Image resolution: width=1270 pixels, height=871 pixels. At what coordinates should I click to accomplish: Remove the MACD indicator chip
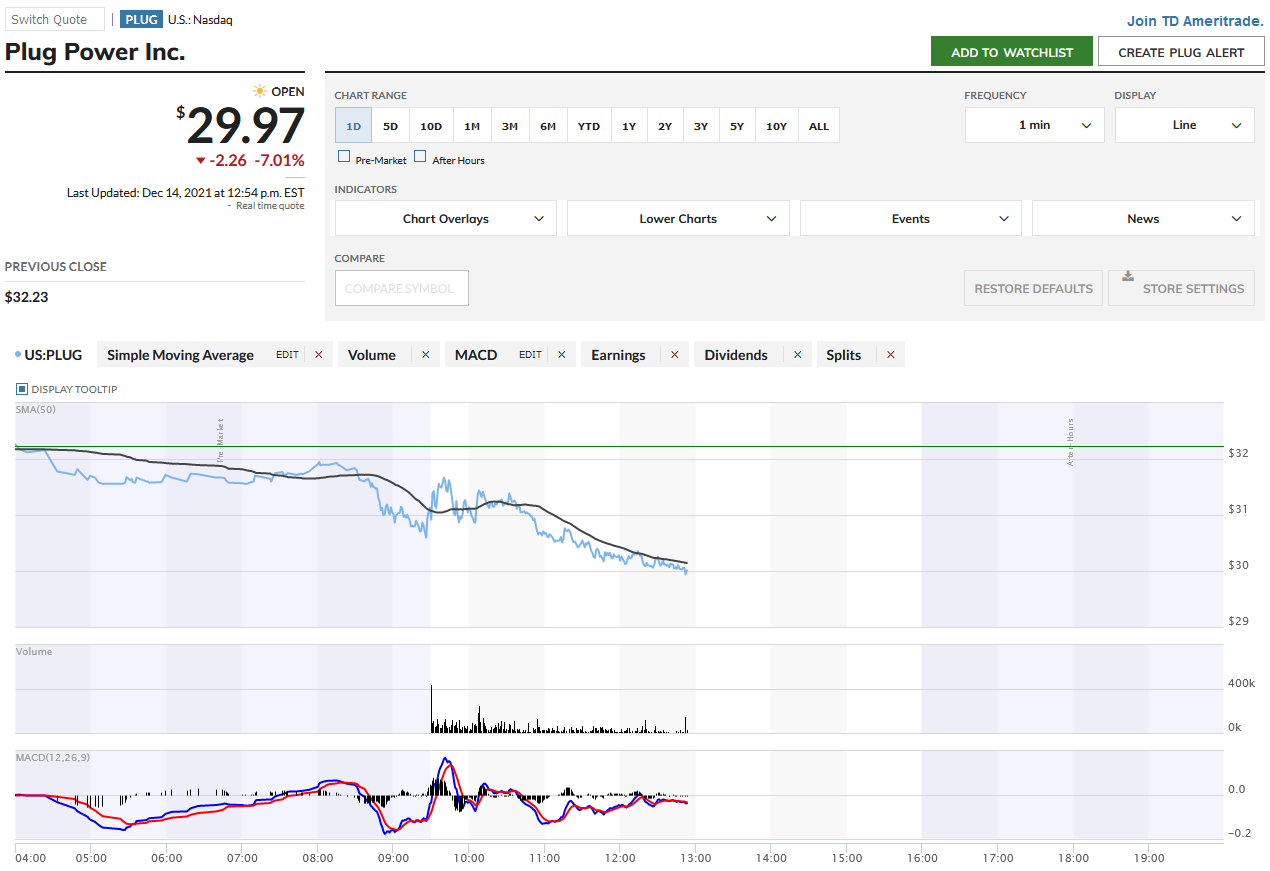pos(561,355)
